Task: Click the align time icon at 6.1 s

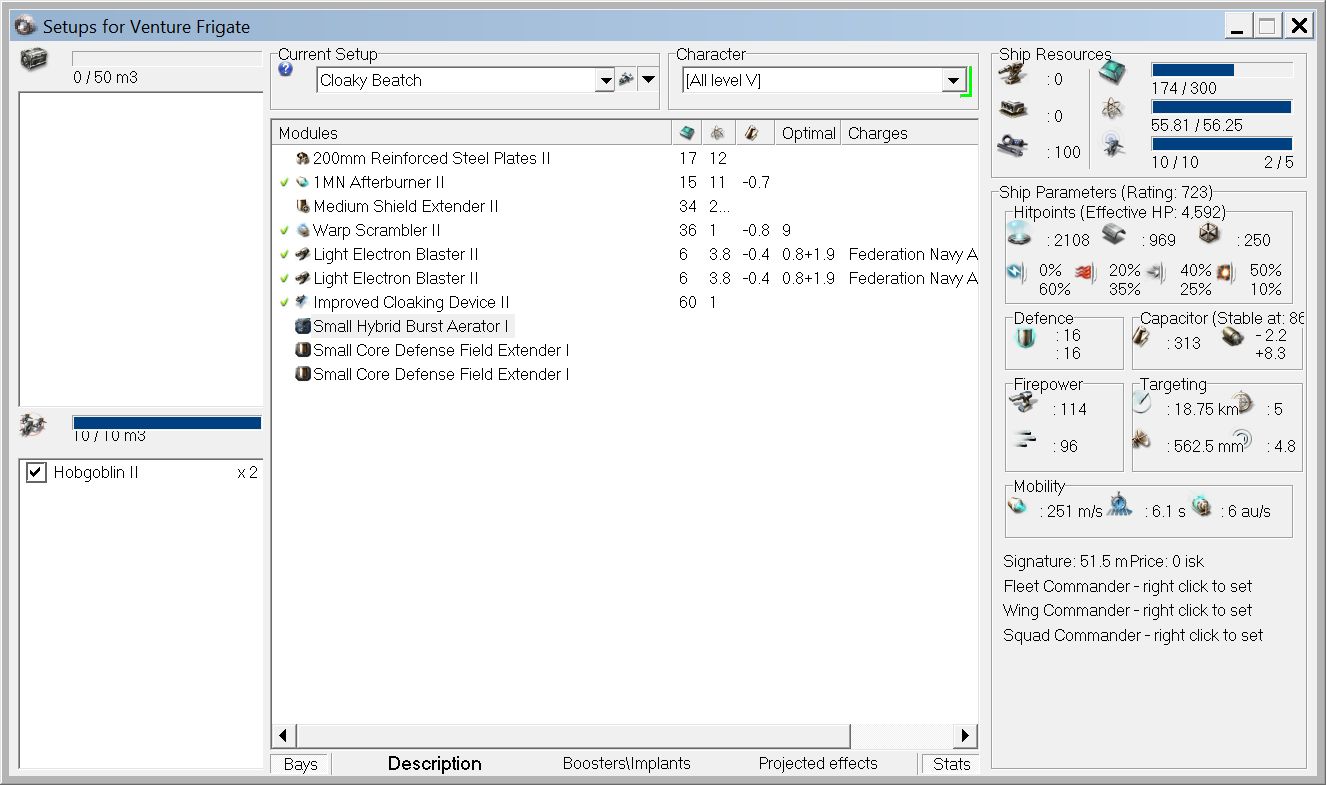Action: 1120,506
